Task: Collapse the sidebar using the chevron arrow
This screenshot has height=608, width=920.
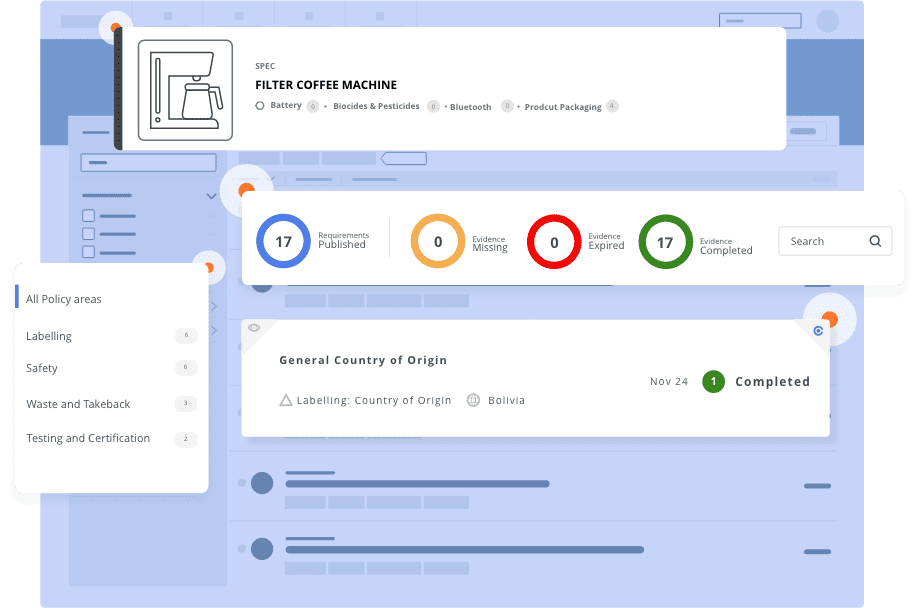Action: tap(212, 195)
